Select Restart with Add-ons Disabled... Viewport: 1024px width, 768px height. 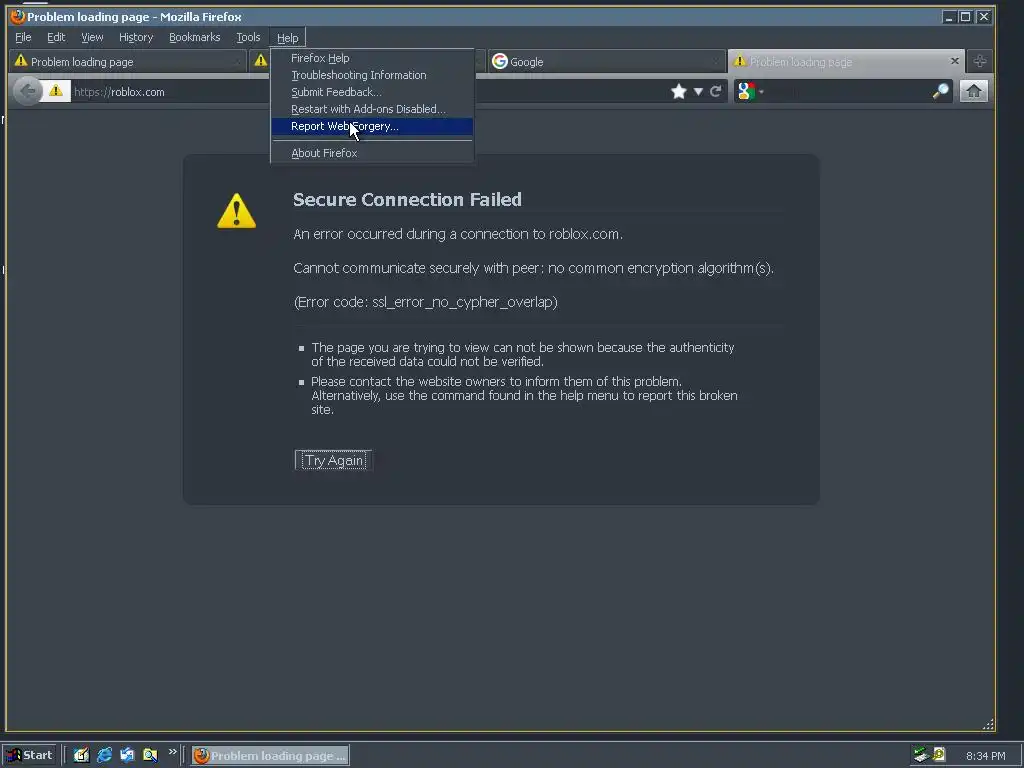372,109
